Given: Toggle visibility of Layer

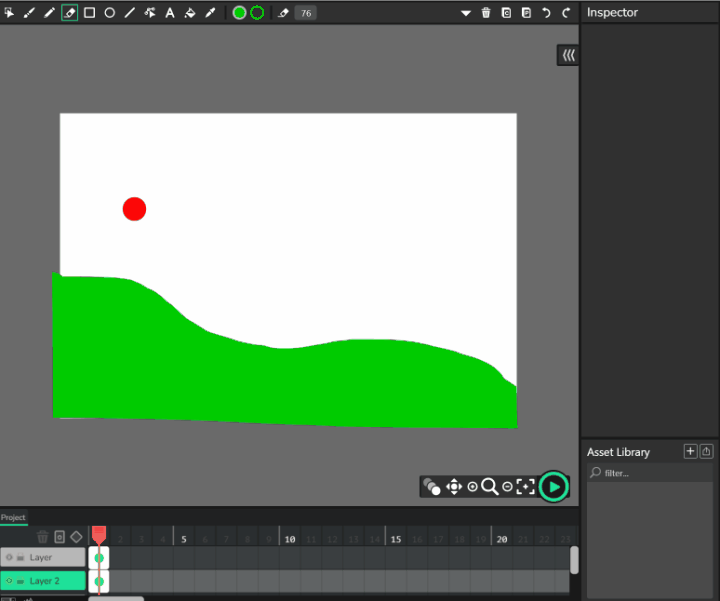Looking at the screenshot, I should pyautogui.click(x=9, y=557).
